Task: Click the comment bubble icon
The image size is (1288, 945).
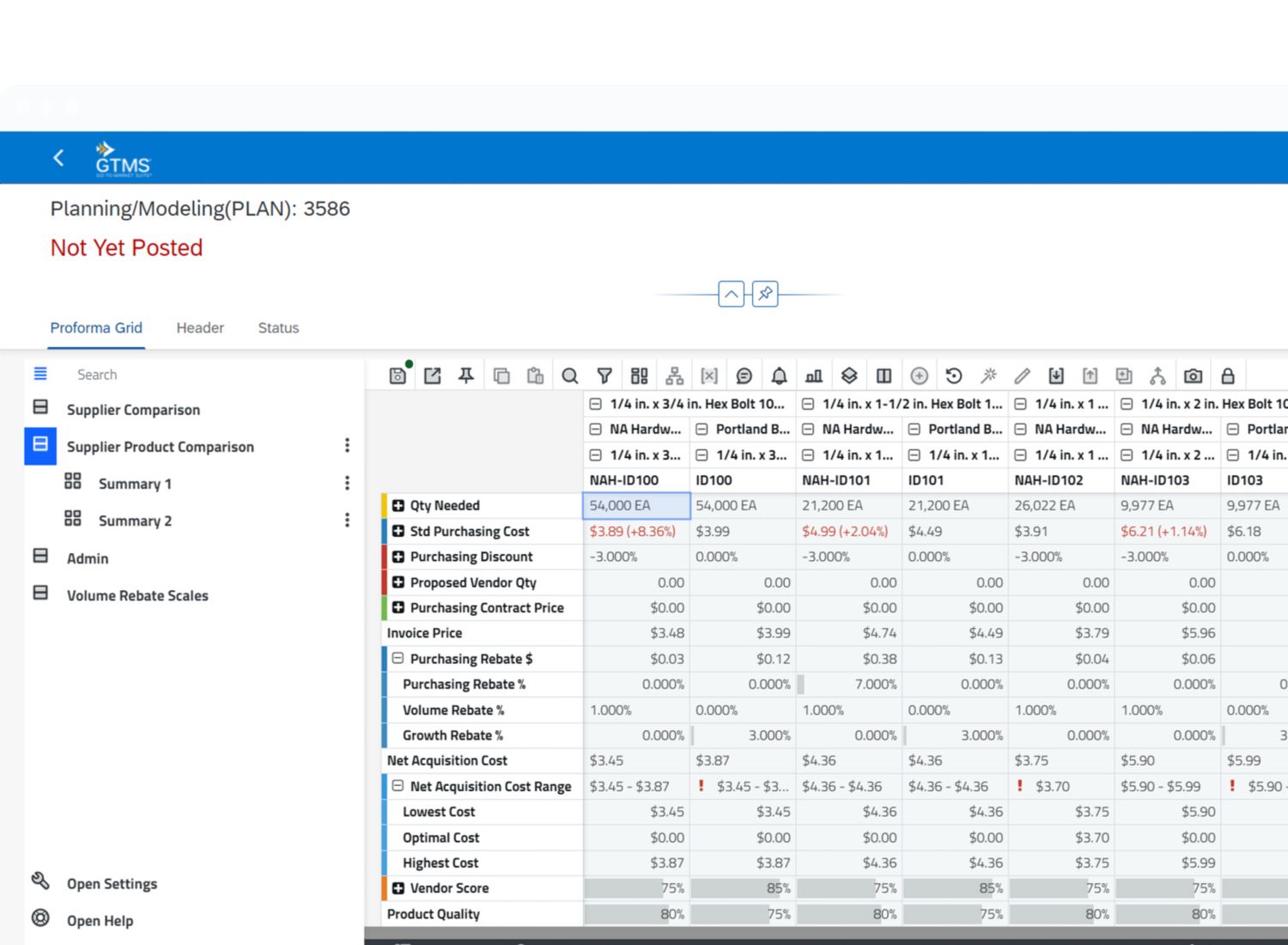Action: [x=744, y=375]
